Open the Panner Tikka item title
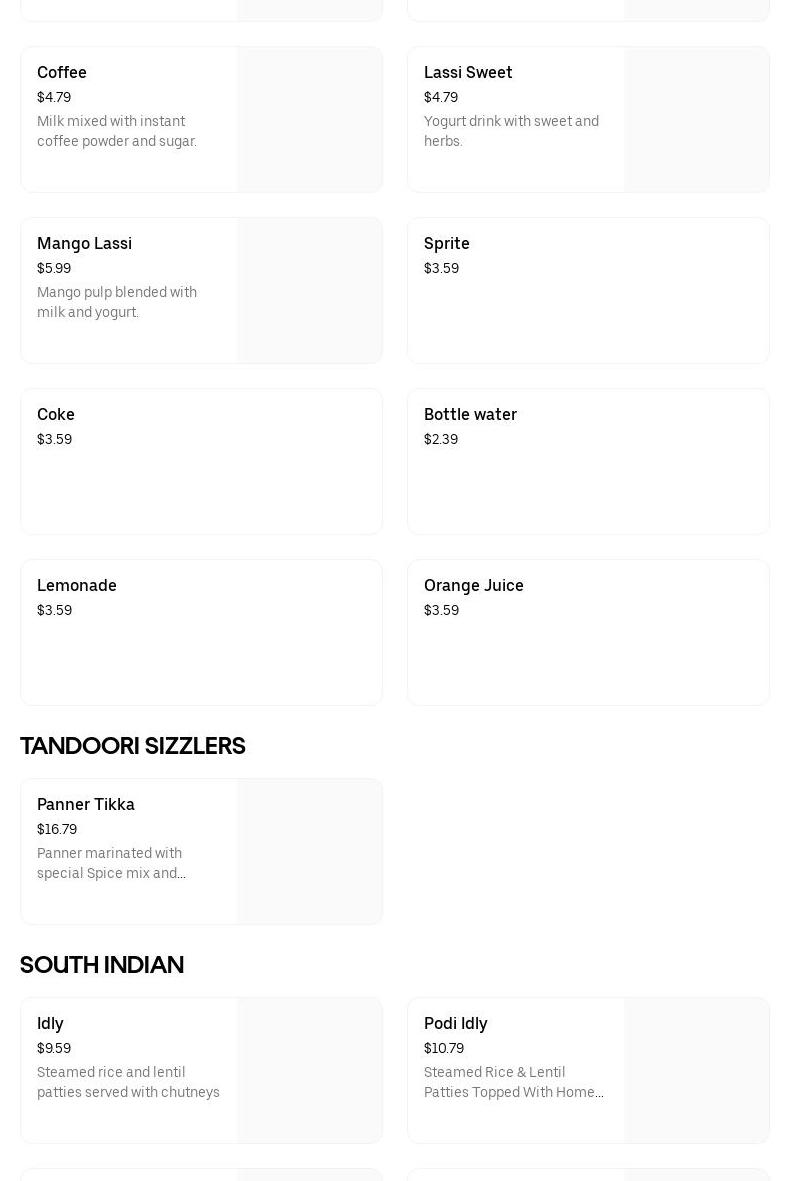This screenshot has height=1181, width=804. pos(86,805)
